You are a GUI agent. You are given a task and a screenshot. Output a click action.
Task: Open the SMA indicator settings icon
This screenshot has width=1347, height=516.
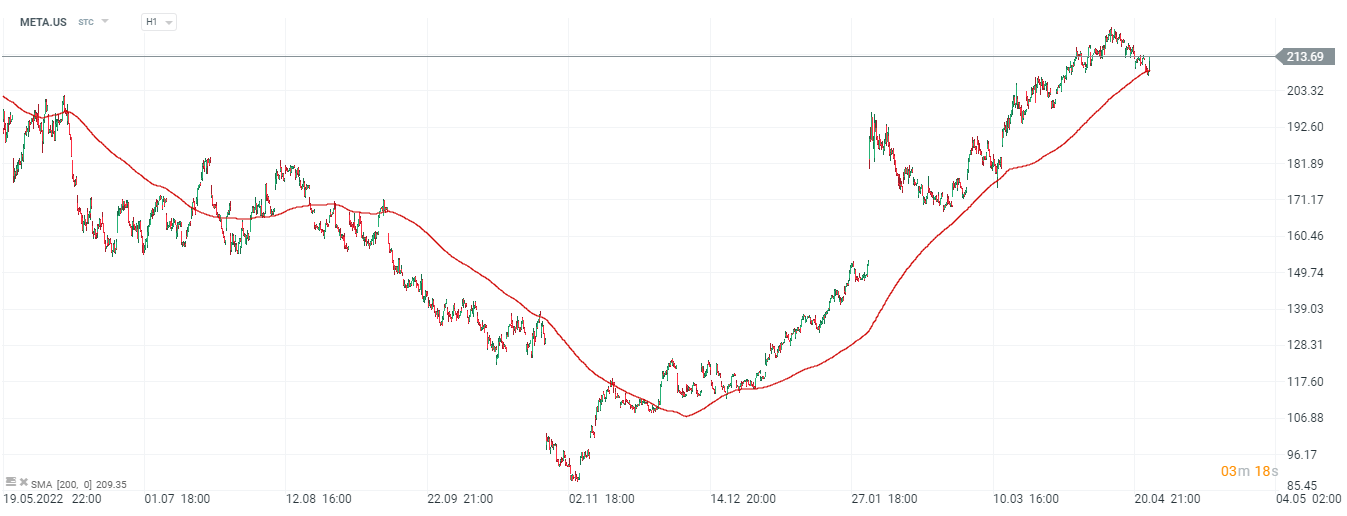coord(10,483)
